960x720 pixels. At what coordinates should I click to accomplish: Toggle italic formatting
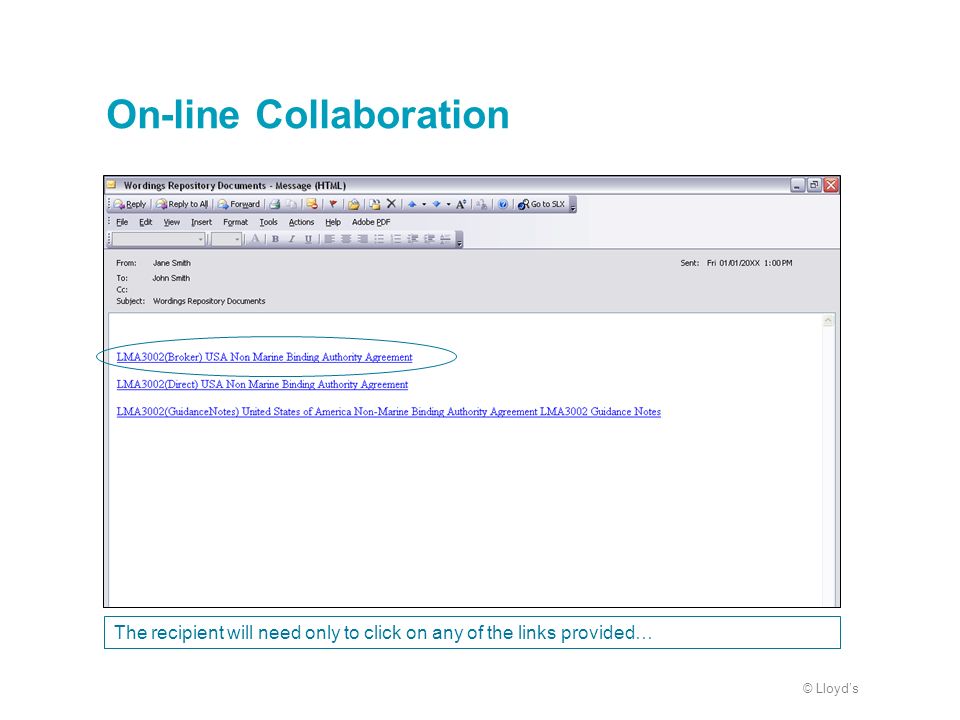pos(292,239)
